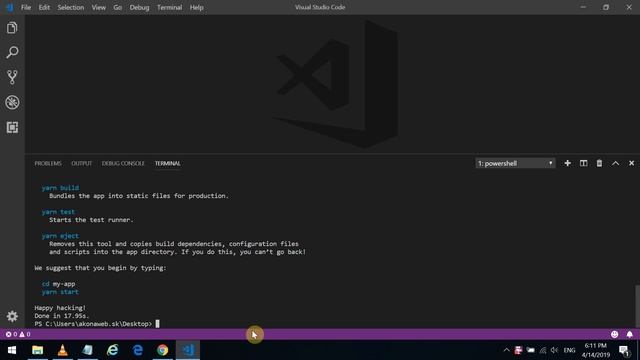This screenshot has height=360, width=640.
Task: Click the 'yarn test' text in terminal
Action: pos(58,212)
